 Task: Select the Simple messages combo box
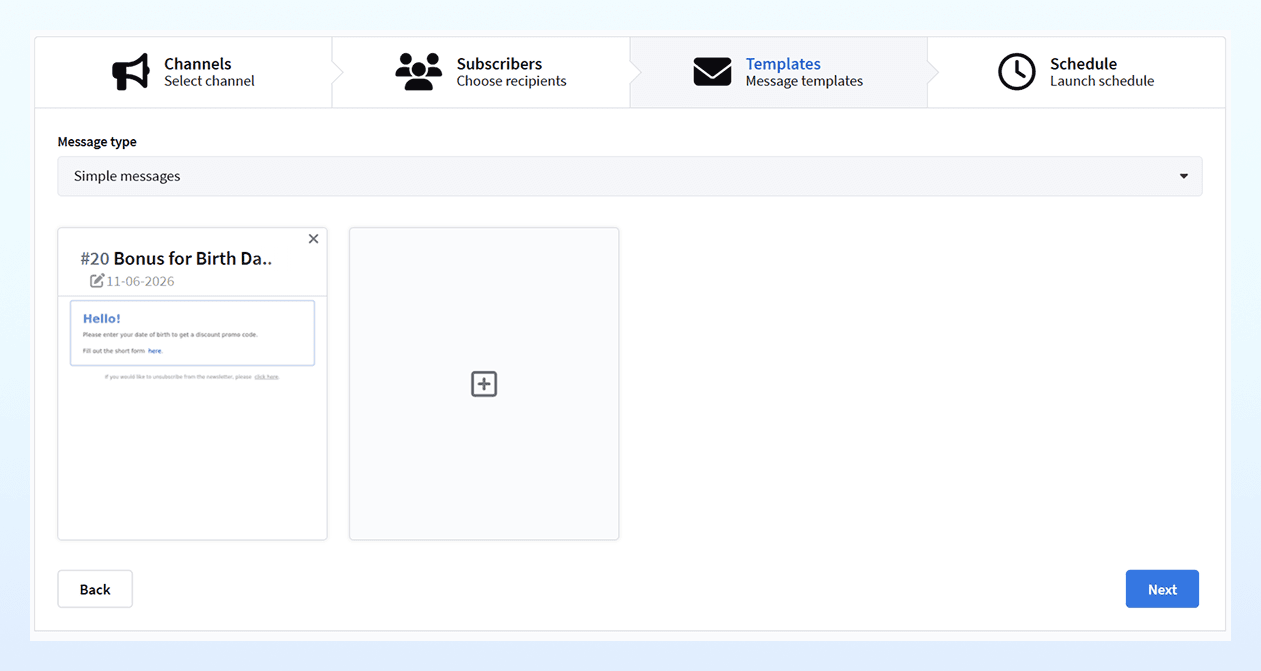click(x=630, y=176)
